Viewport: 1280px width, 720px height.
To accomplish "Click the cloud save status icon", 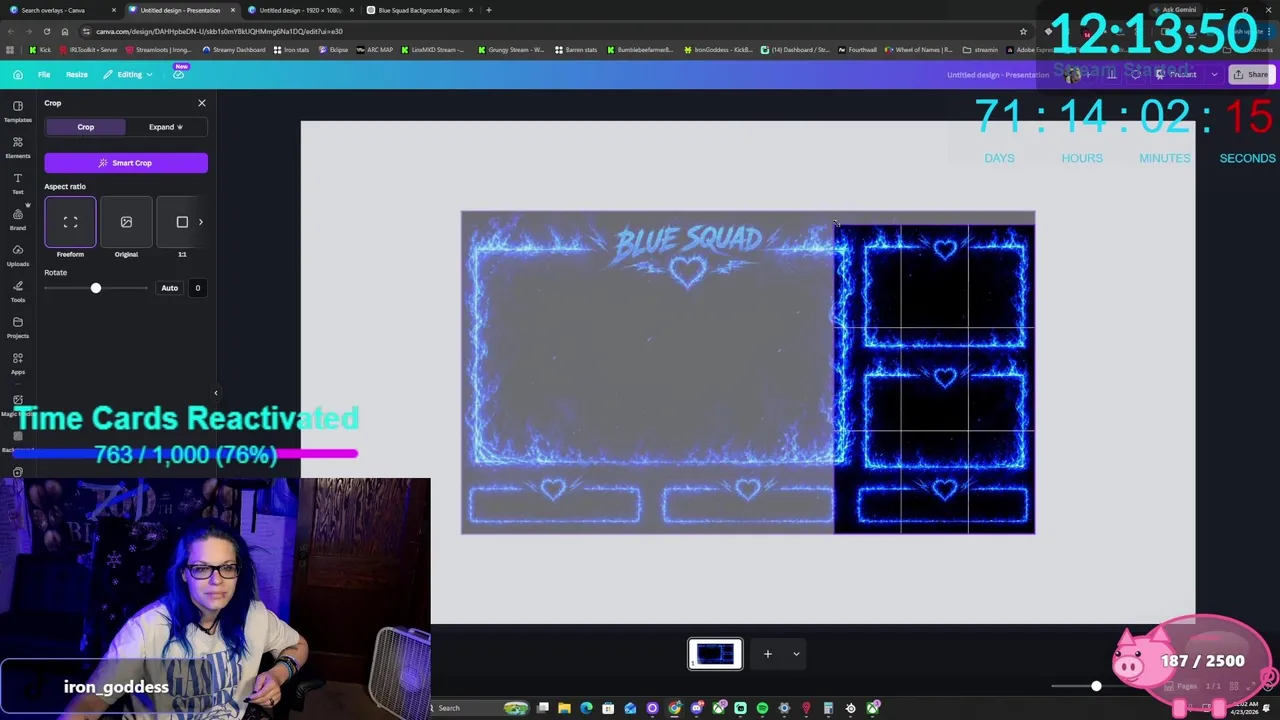I will click(x=179, y=74).
